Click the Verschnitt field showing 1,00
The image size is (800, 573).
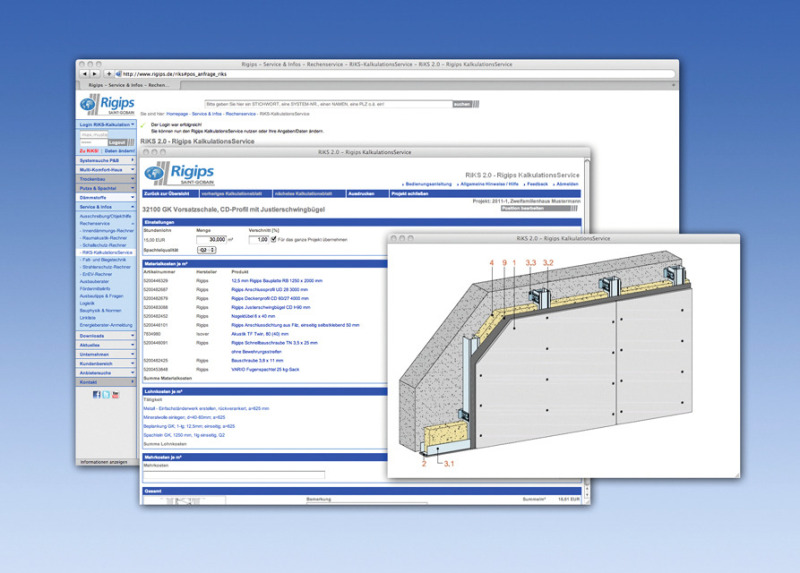click(259, 239)
